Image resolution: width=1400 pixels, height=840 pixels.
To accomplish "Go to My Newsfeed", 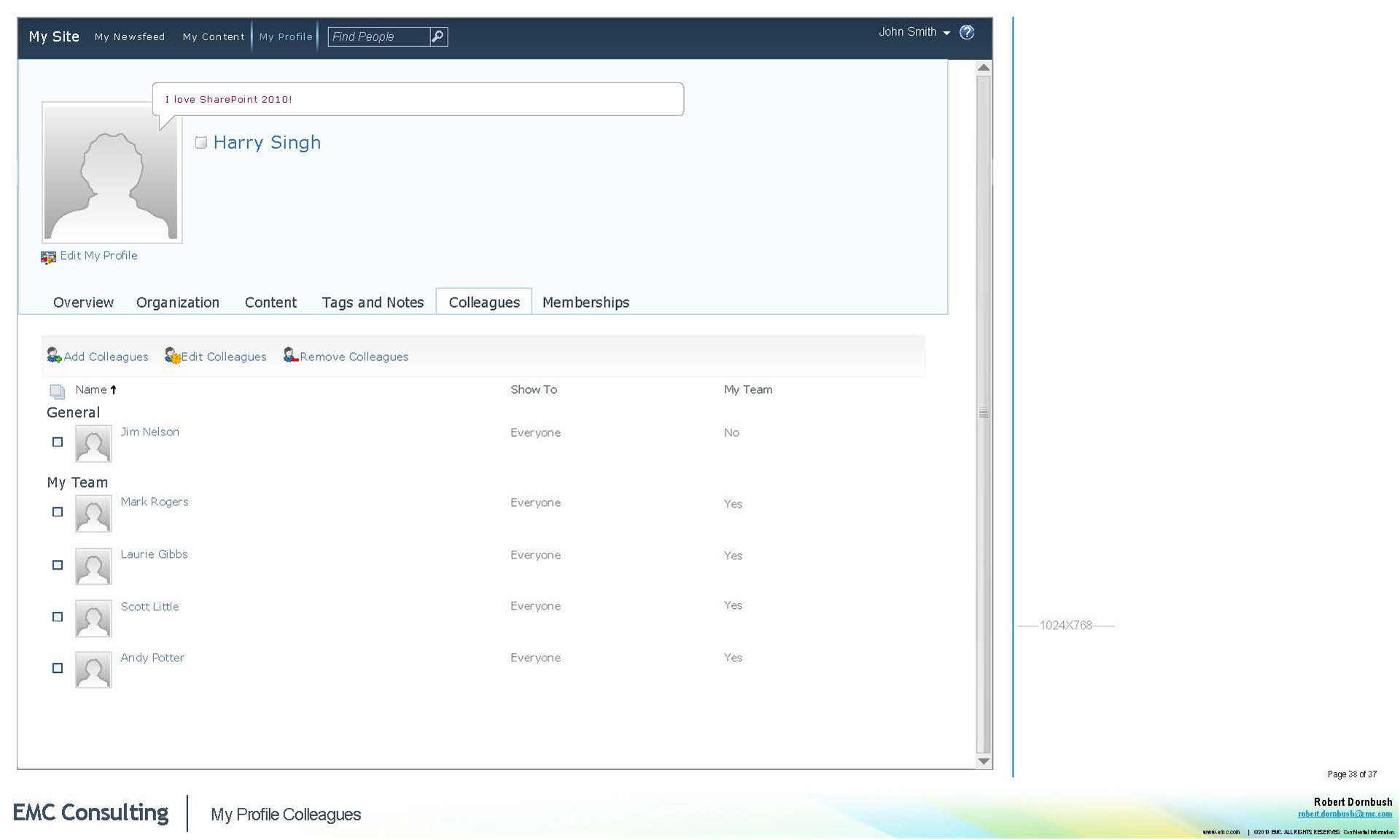I will (x=130, y=36).
